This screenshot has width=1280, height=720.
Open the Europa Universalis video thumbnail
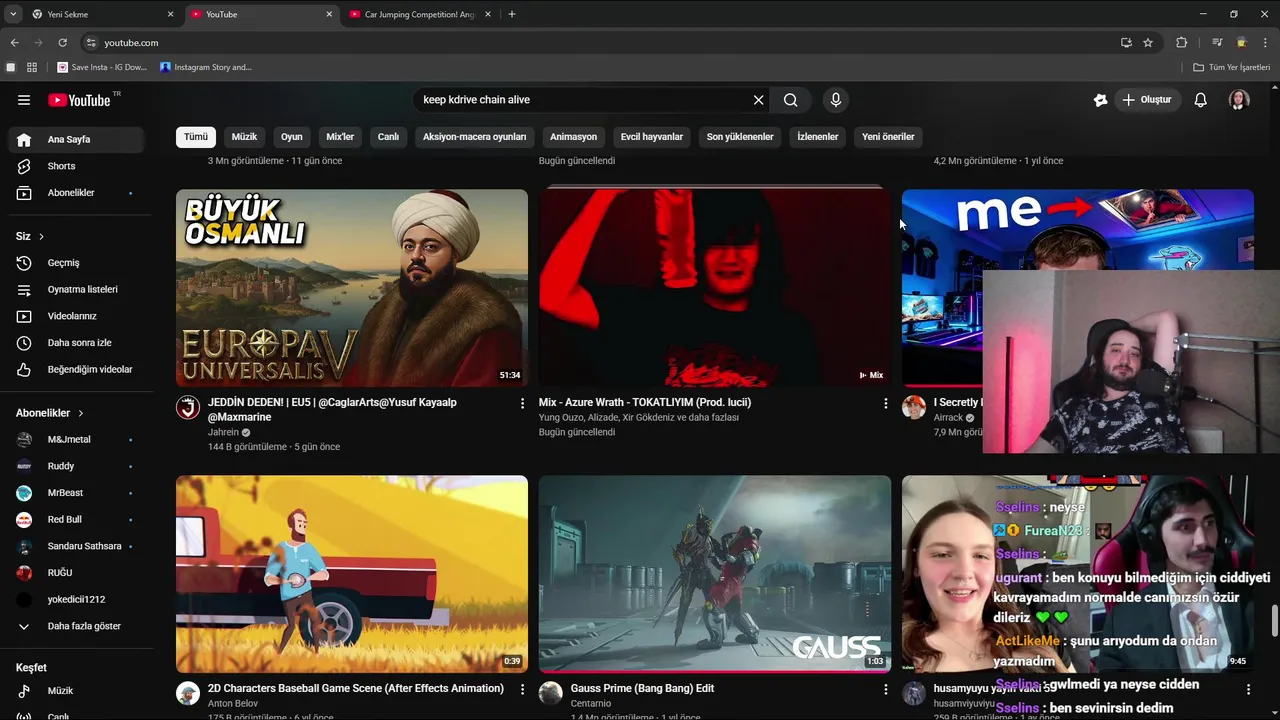(x=352, y=288)
